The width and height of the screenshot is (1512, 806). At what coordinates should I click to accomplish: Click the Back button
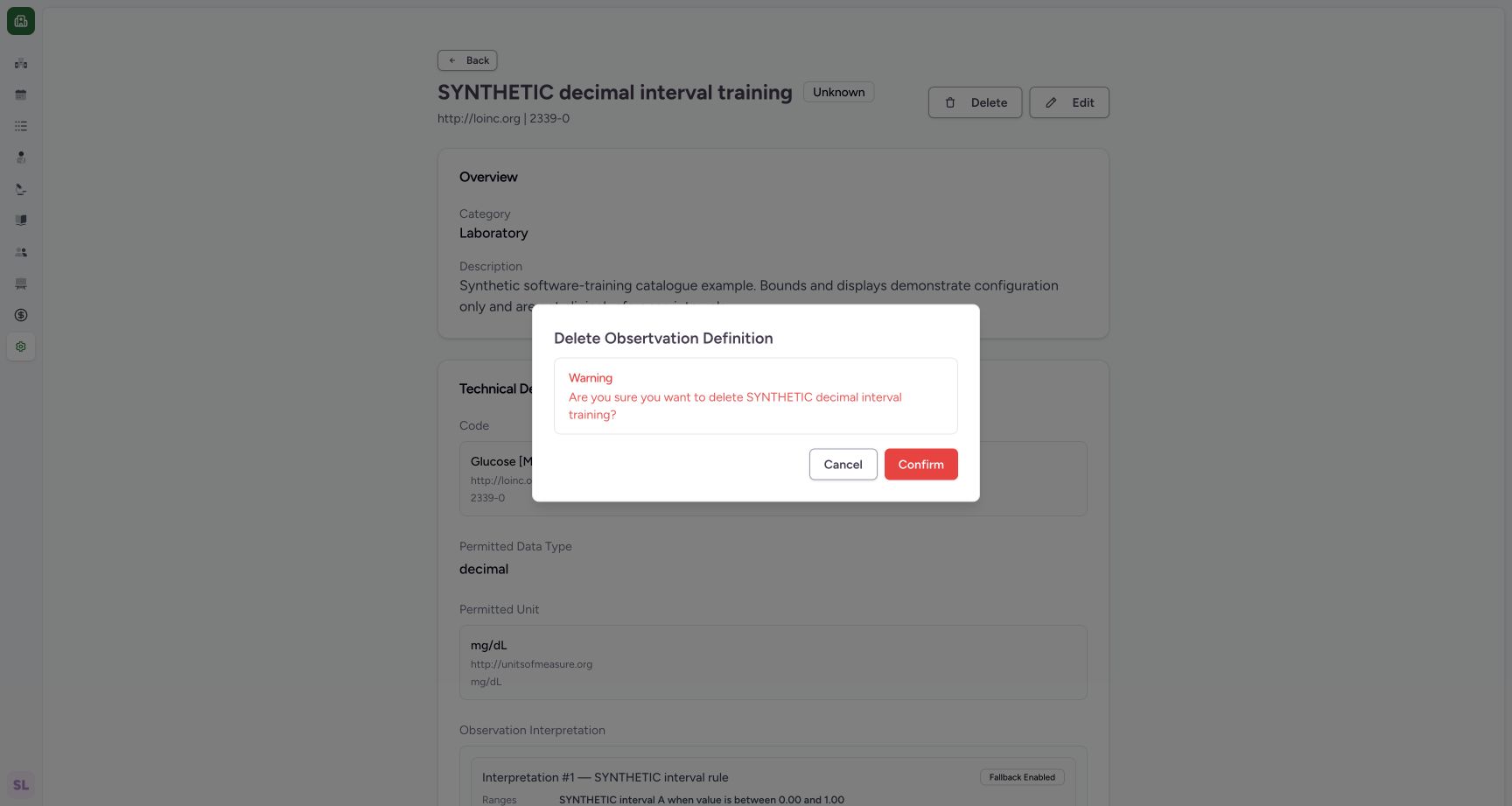[467, 60]
